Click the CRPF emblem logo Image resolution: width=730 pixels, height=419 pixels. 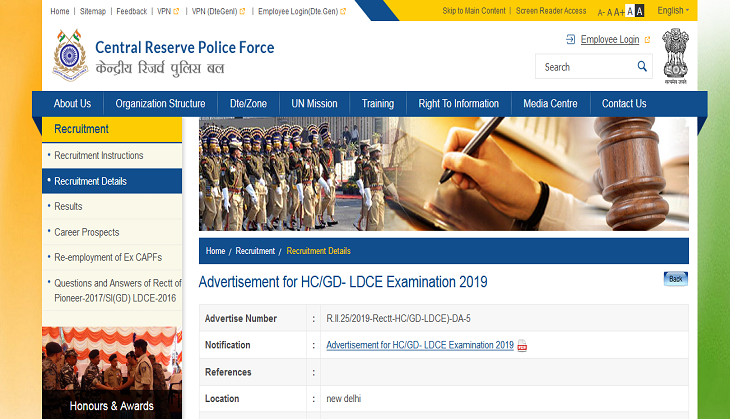coord(70,55)
